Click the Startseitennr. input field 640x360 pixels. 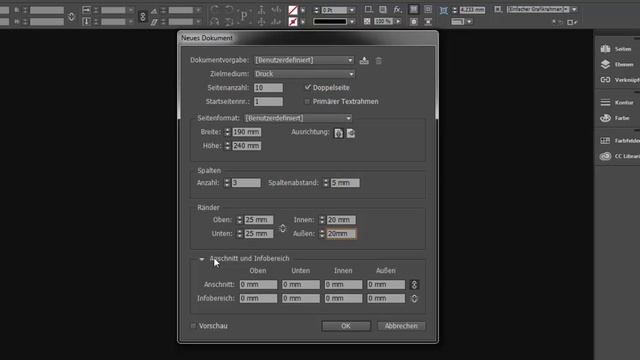tap(268, 102)
